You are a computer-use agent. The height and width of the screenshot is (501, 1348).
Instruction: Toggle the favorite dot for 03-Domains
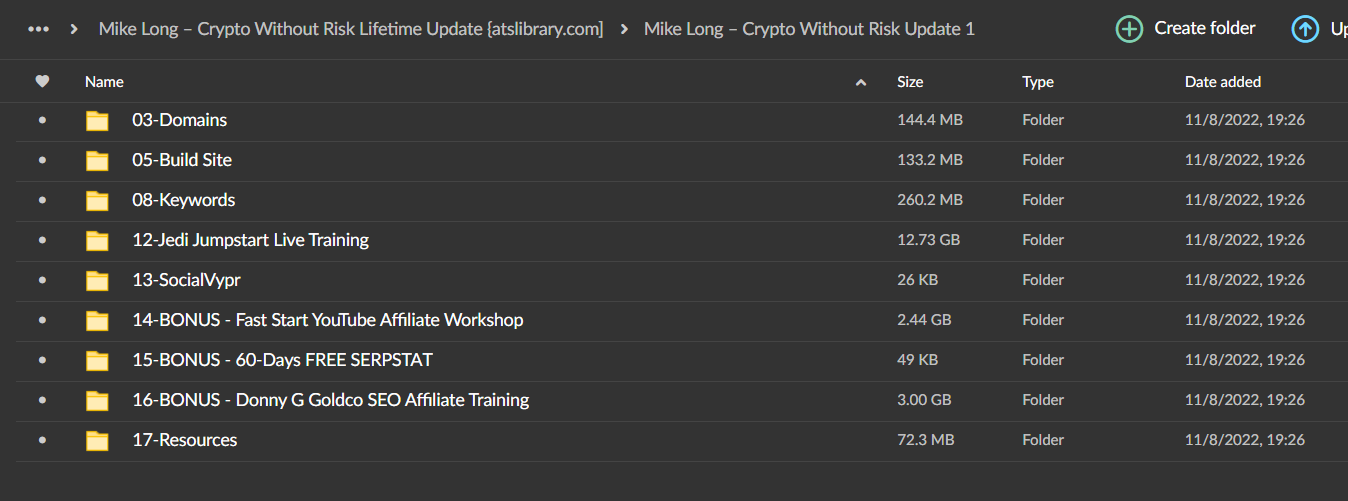[x=42, y=120]
